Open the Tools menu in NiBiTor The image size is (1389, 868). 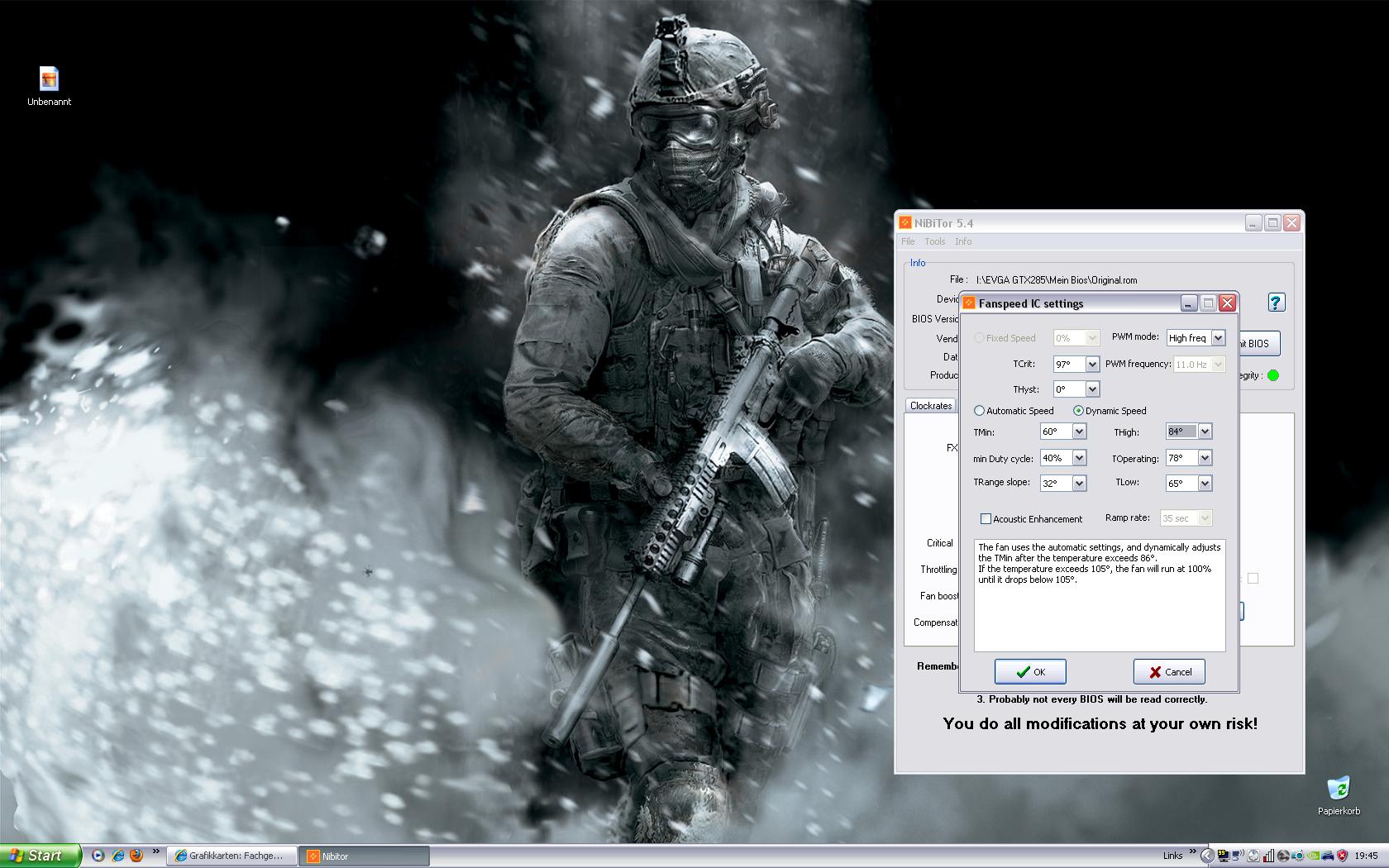[934, 241]
